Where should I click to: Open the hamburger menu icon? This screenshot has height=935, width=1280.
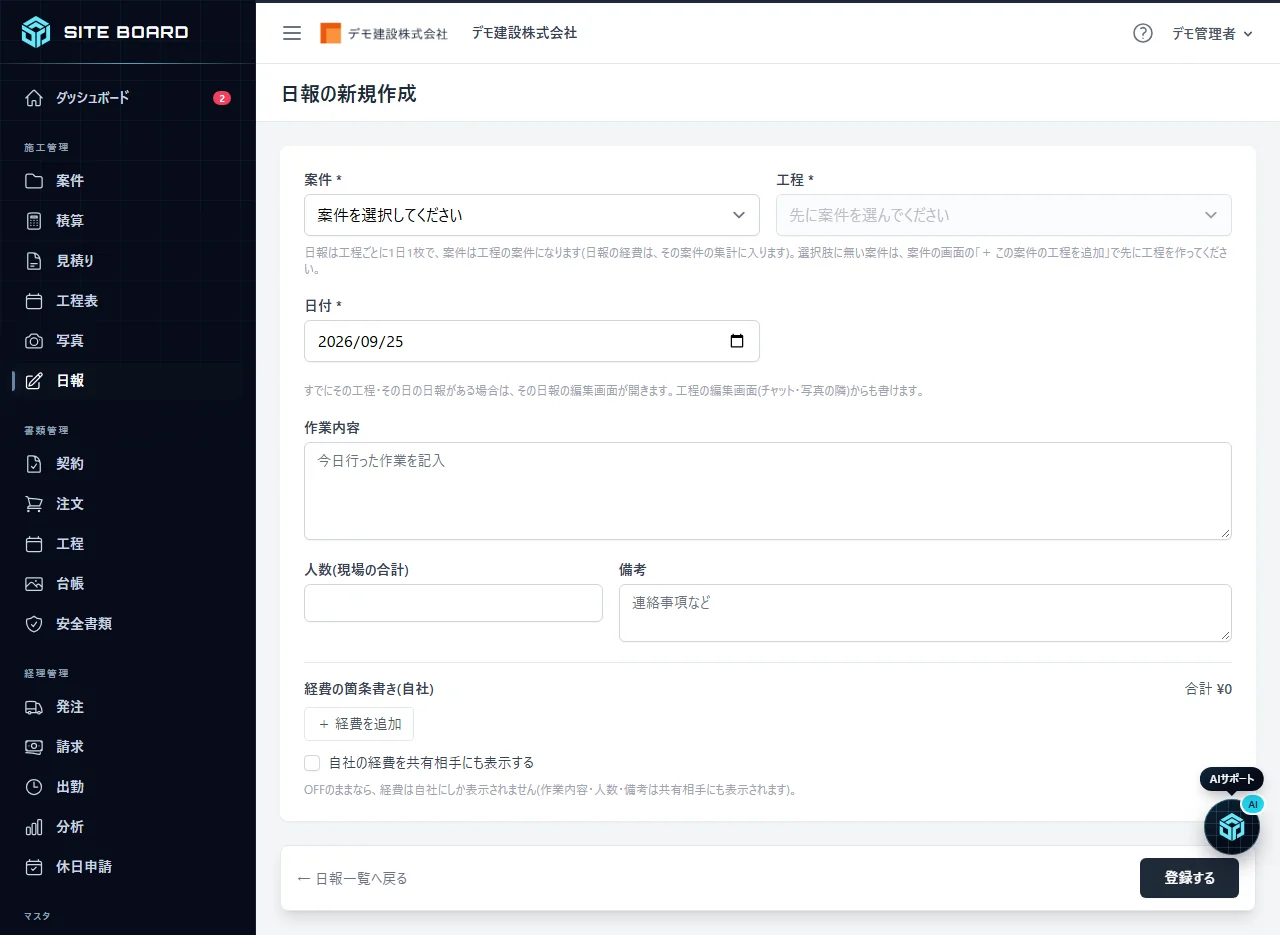[x=292, y=33]
